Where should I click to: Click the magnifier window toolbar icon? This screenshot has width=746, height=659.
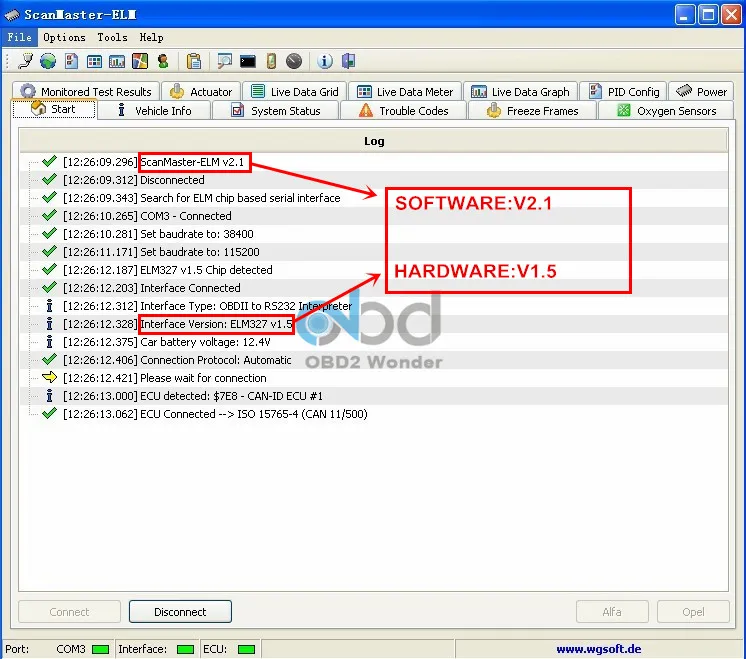[224, 61]
